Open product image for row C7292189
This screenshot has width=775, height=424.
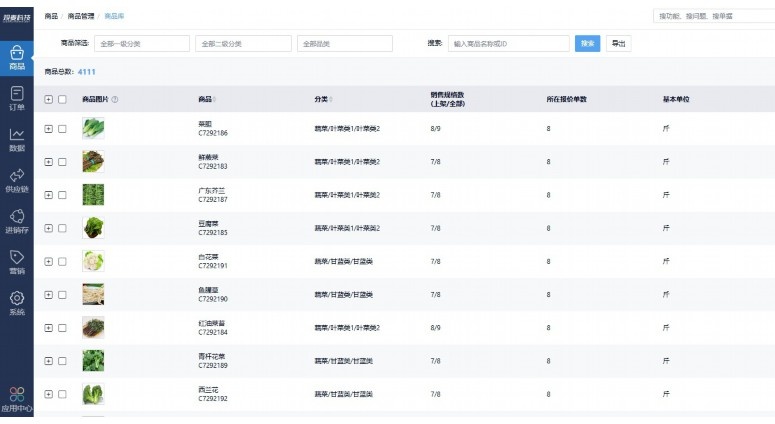pos(93,361)
